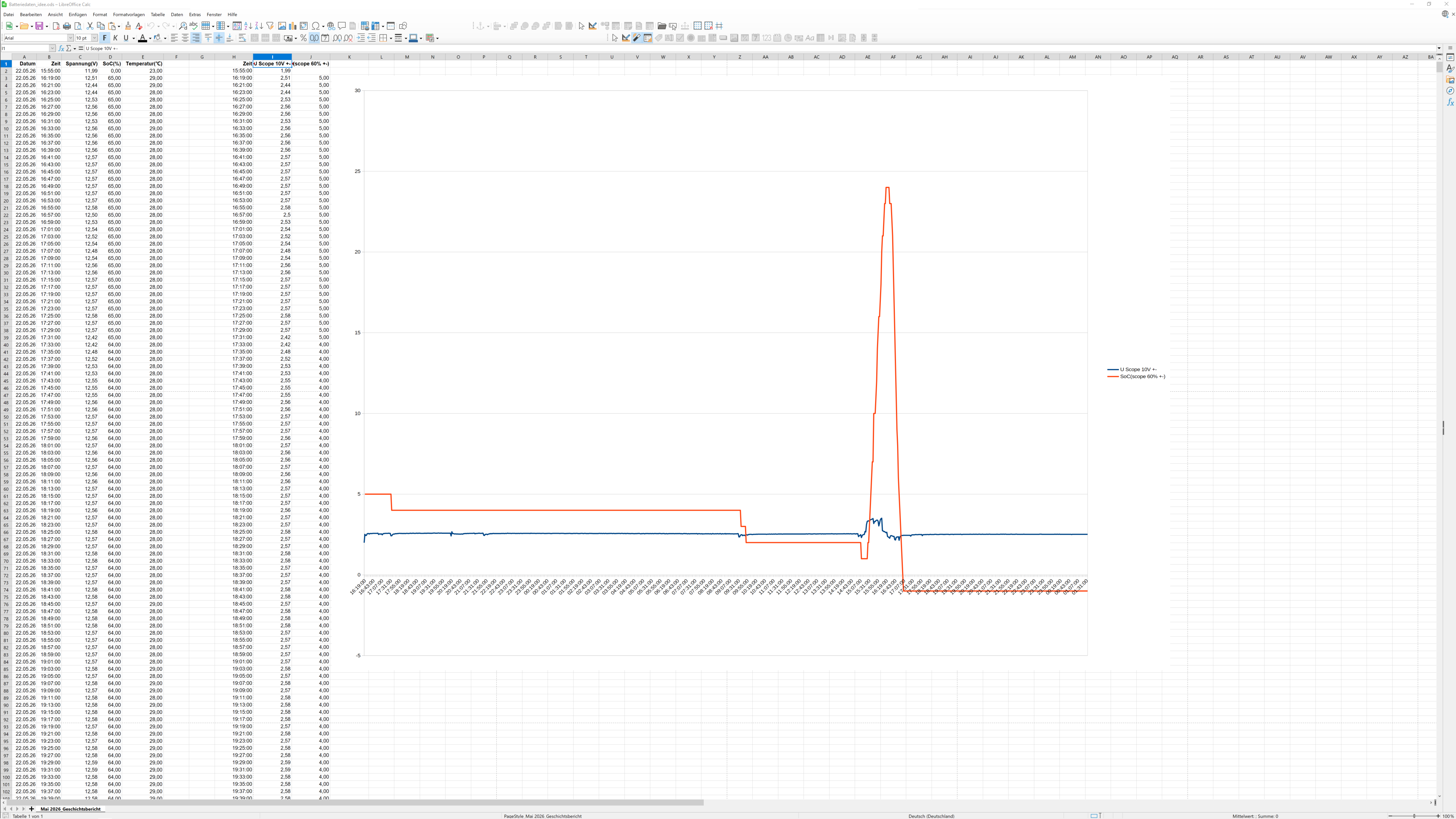Remove a decimal place
This screenshot has height=819, width=1456.
pyautogui.click(x=348, y=38)
